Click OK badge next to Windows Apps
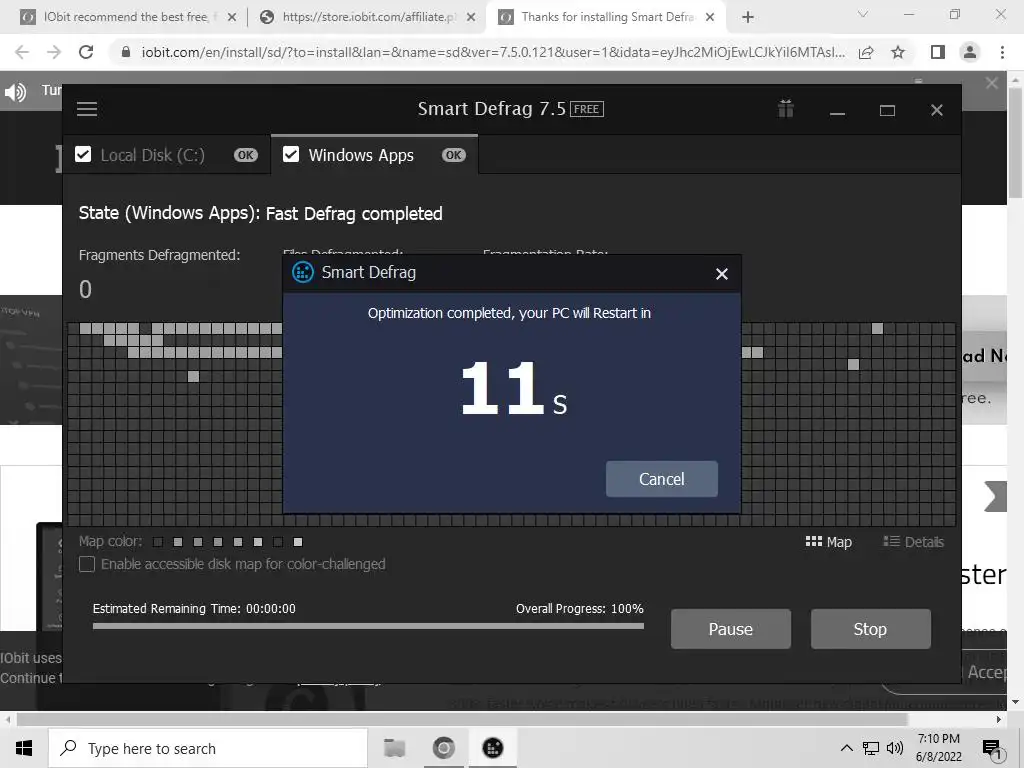The height and width of the screenshot is (768, 1024). click(454, 155)
